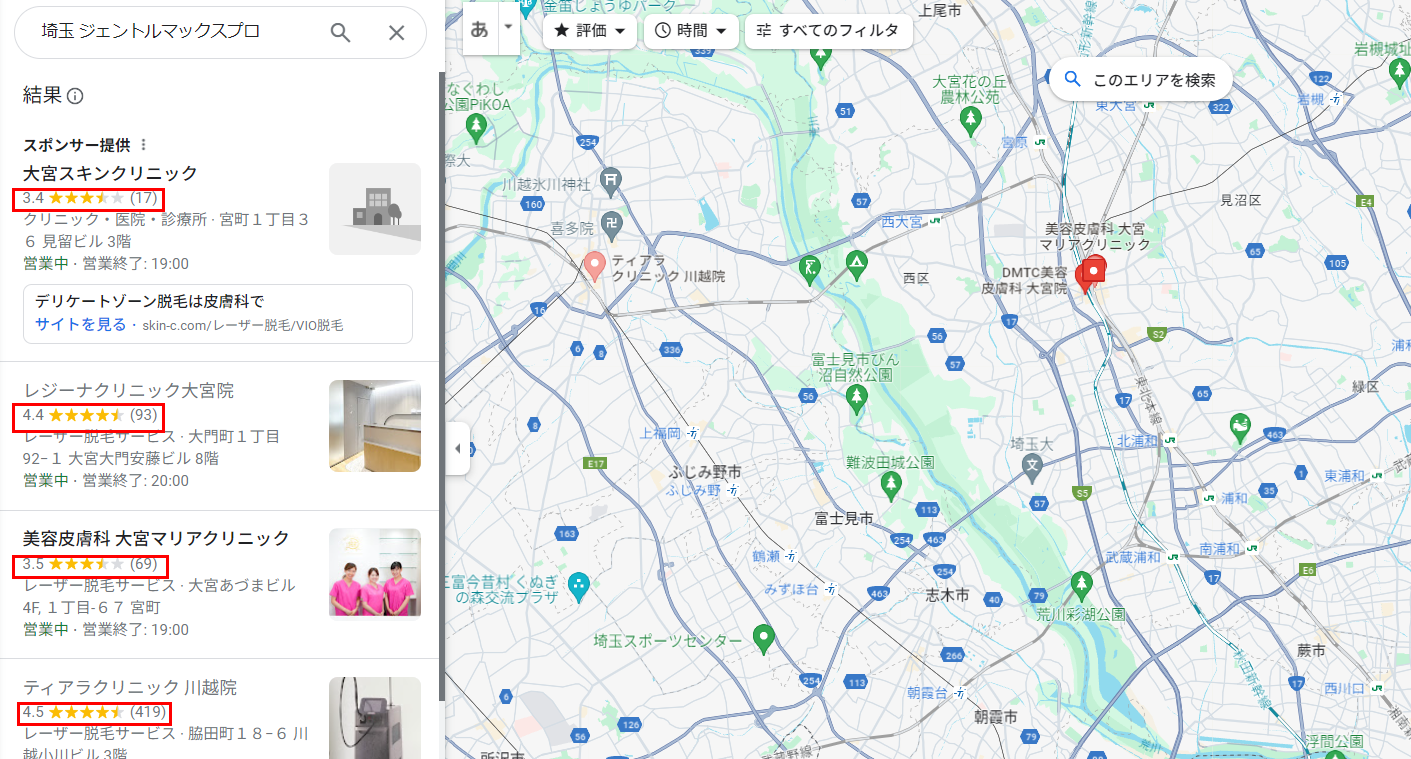Click the 大宮マリアクリニック staff photo
1411x759 pixels.
(x=375, y=573)
